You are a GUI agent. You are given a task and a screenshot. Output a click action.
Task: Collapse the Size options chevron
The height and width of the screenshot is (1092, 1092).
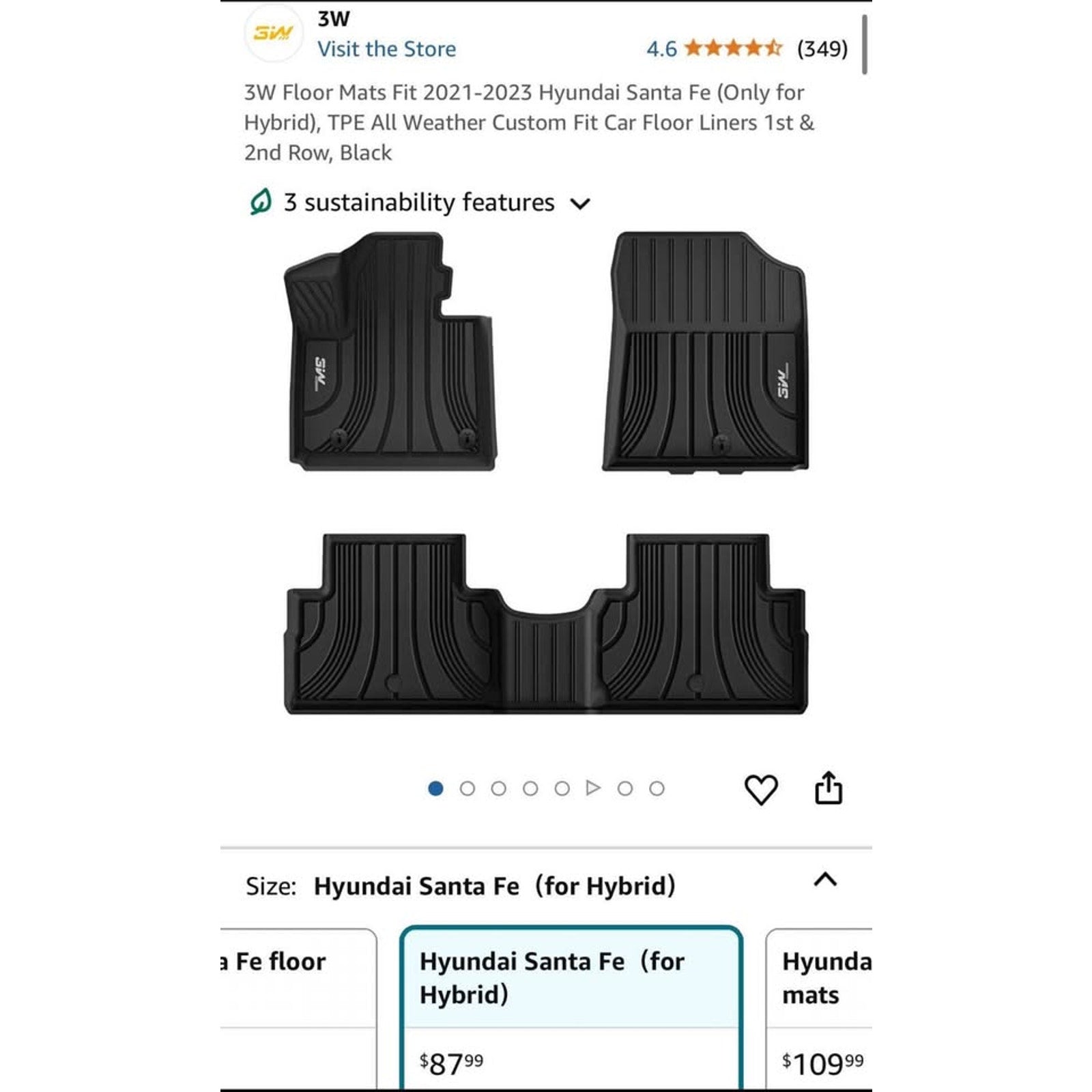coord(825,879)
